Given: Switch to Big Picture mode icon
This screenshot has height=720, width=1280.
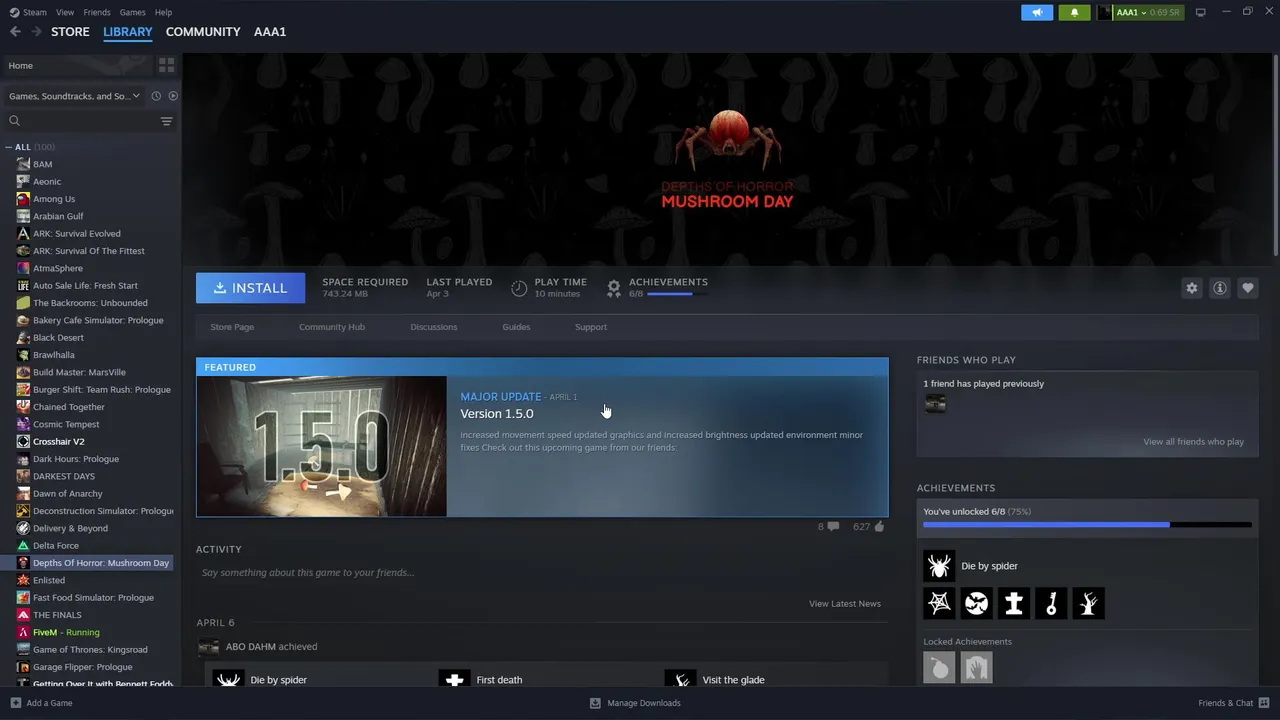Looking at the screenshot, I should (1200, 12).
